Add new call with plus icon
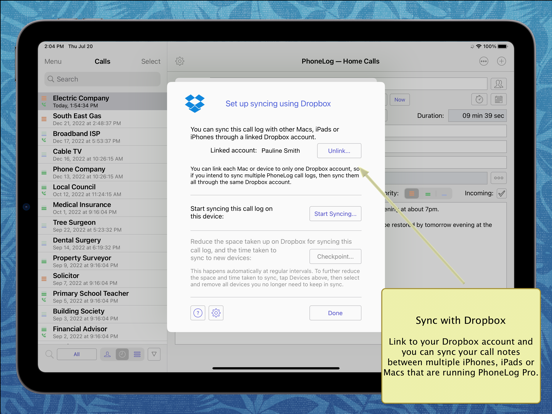The width and height of the screenshot is (552, 414). point(501,61)
